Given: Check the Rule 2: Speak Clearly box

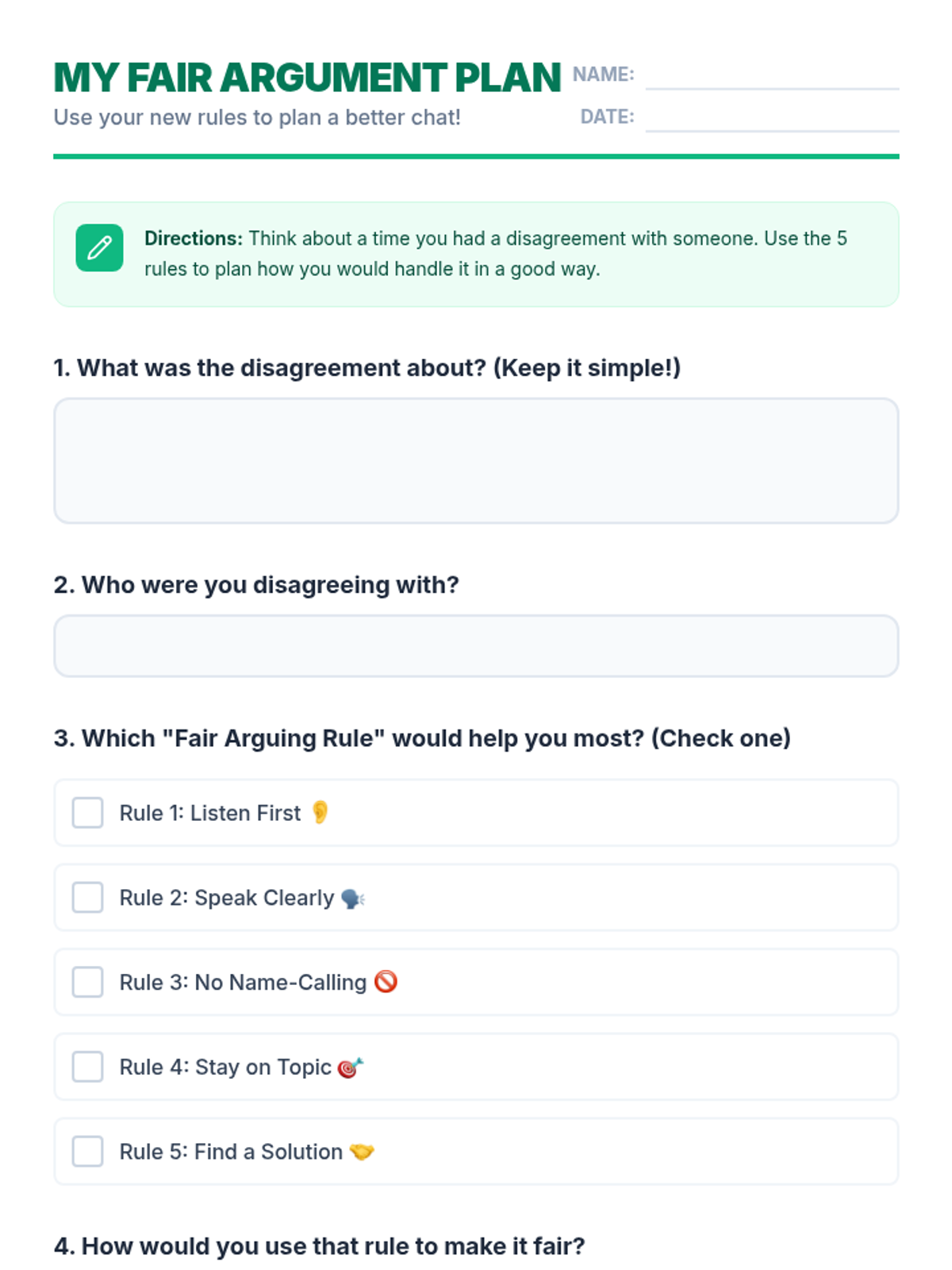Looking at the screenshot, I should tap(87, 898).
